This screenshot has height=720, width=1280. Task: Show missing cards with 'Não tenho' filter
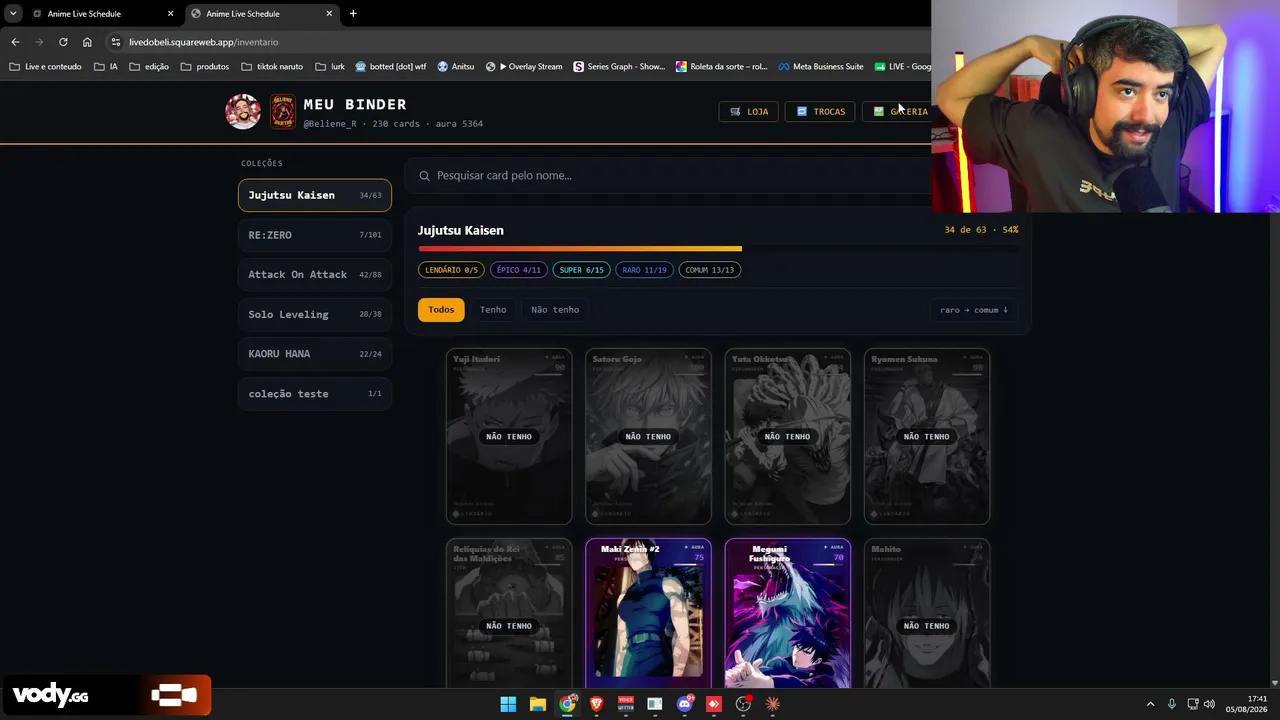click(x=555, y=310)
